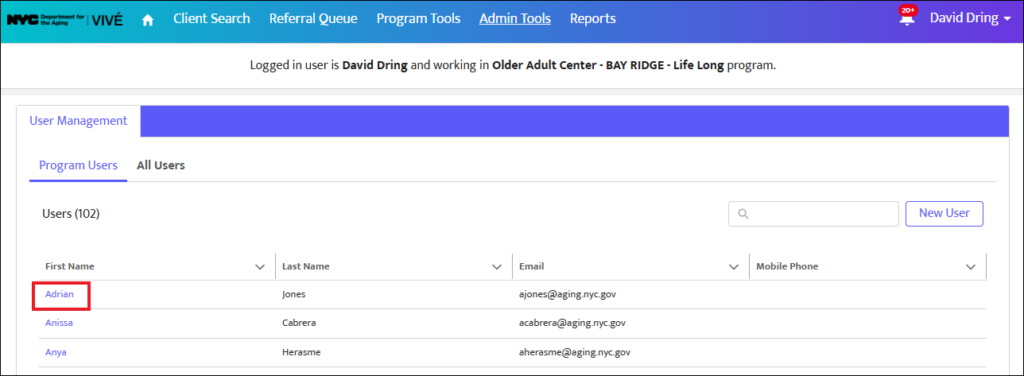The height and width of the screenshot is (376, 1024).
Task: Click in the users search field
Action: pos(814,213)
